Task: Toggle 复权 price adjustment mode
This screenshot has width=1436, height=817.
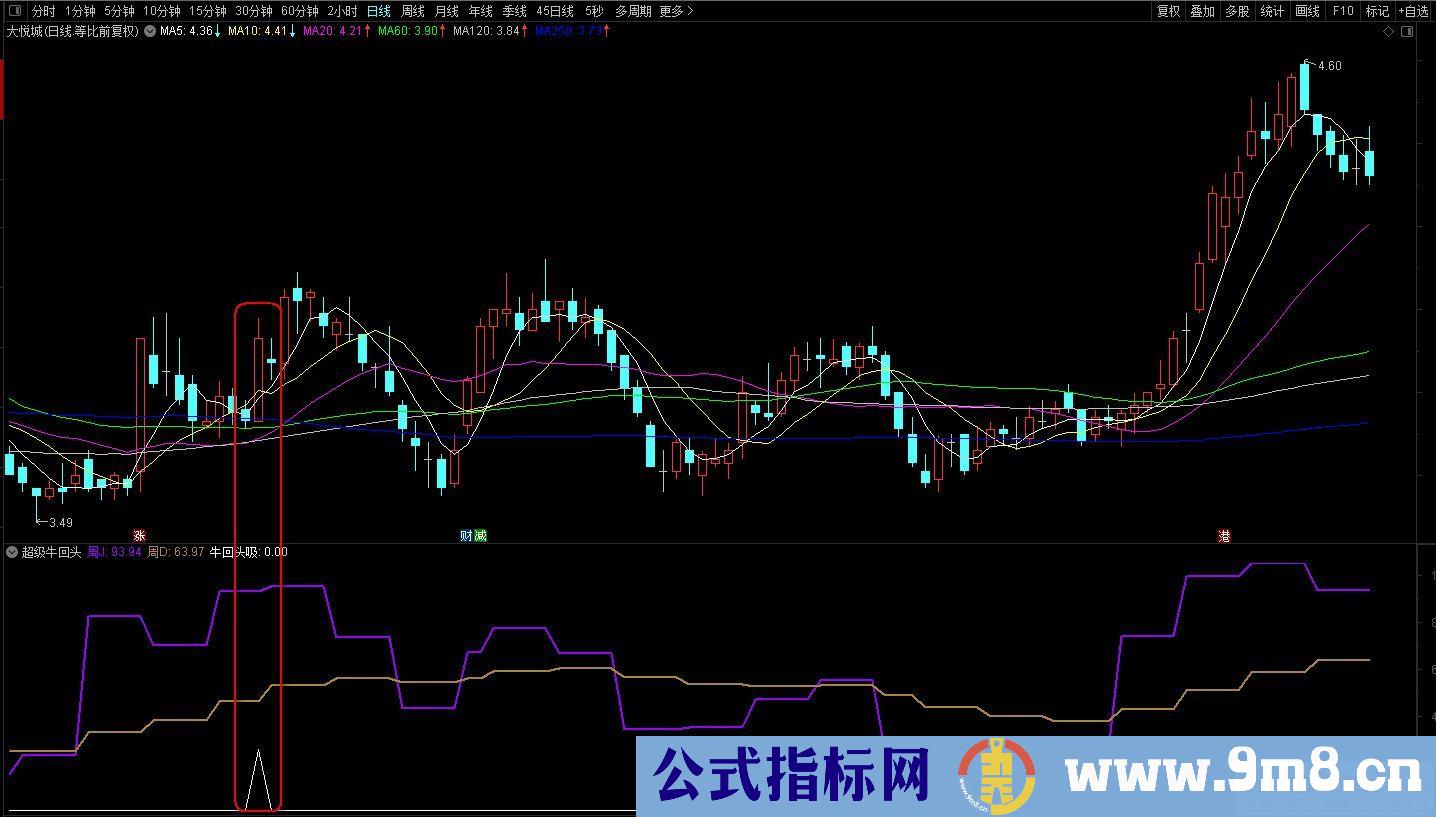Action: click(1167, 11)
